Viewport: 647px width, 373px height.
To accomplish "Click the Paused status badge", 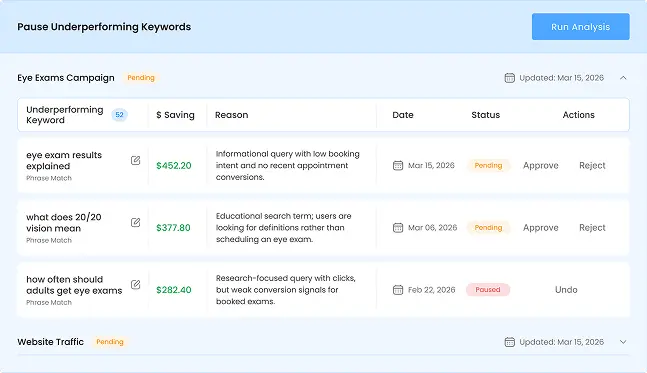I will (488, 290).
